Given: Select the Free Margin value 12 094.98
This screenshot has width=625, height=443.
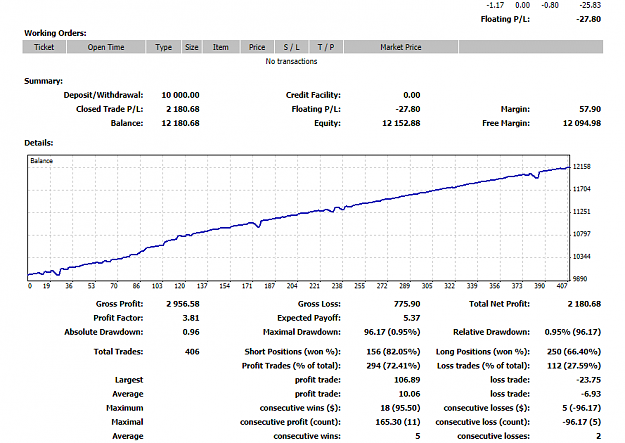Looking at the screenshot, I should [x=582, y=123].
